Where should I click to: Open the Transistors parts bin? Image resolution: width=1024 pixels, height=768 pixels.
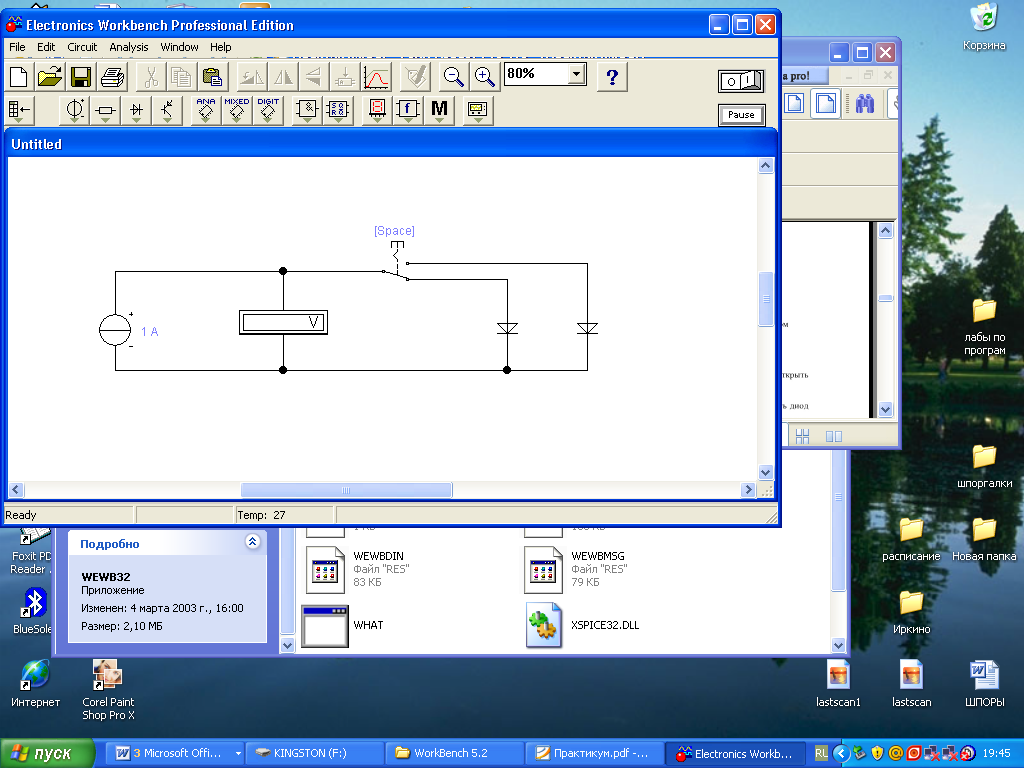click(x=167, y=110)
